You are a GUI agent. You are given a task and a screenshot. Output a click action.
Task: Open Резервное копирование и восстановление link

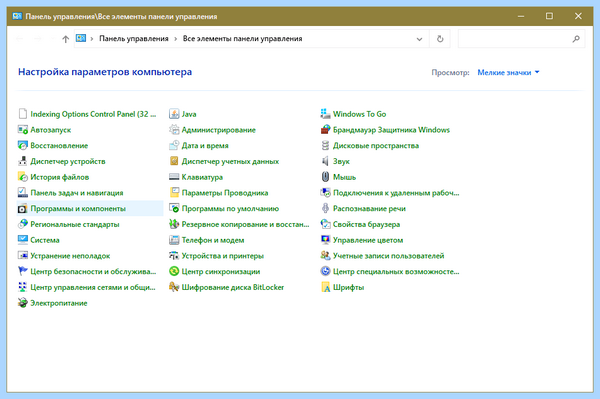(x=245, y=224)
